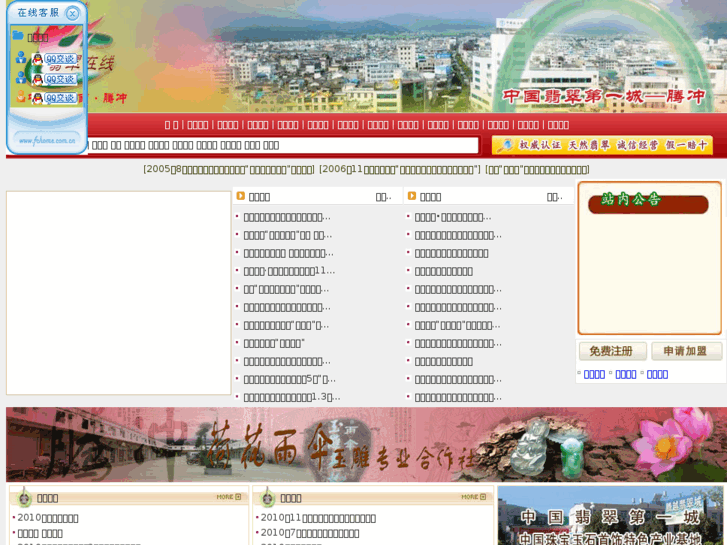
Task: Open the middle column news item containing 5 in quotes
Action: point(289,379)
